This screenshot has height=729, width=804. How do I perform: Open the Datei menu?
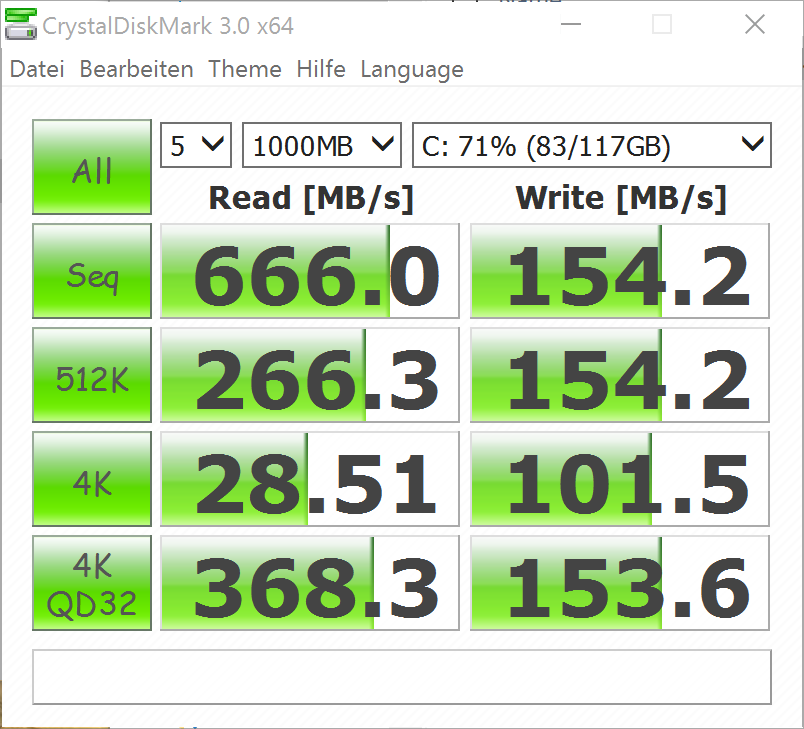pos(37,69)
